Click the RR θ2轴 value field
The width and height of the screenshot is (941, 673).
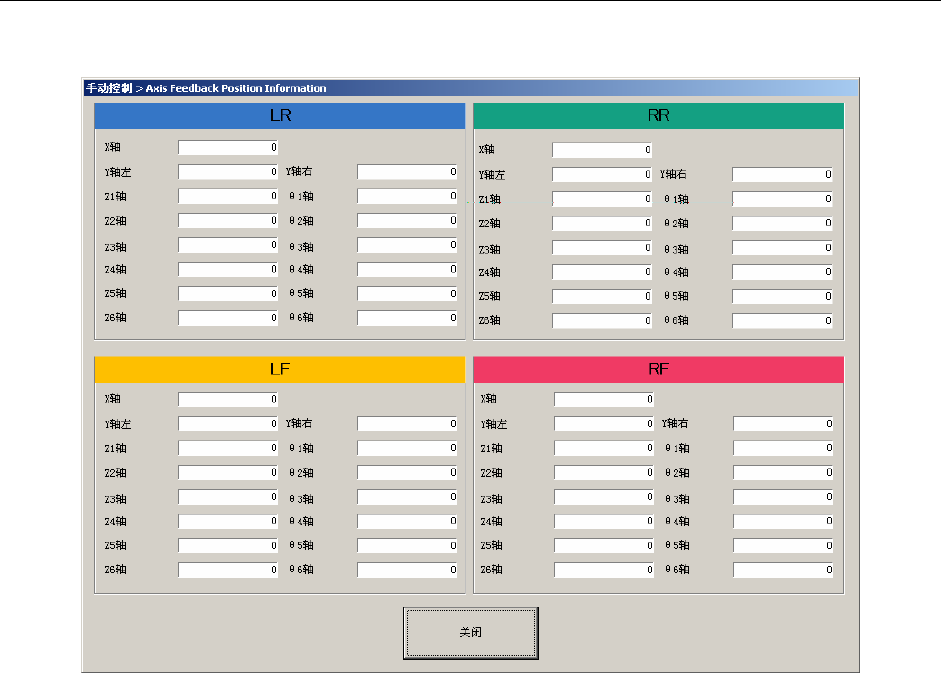tap(783, 223)
